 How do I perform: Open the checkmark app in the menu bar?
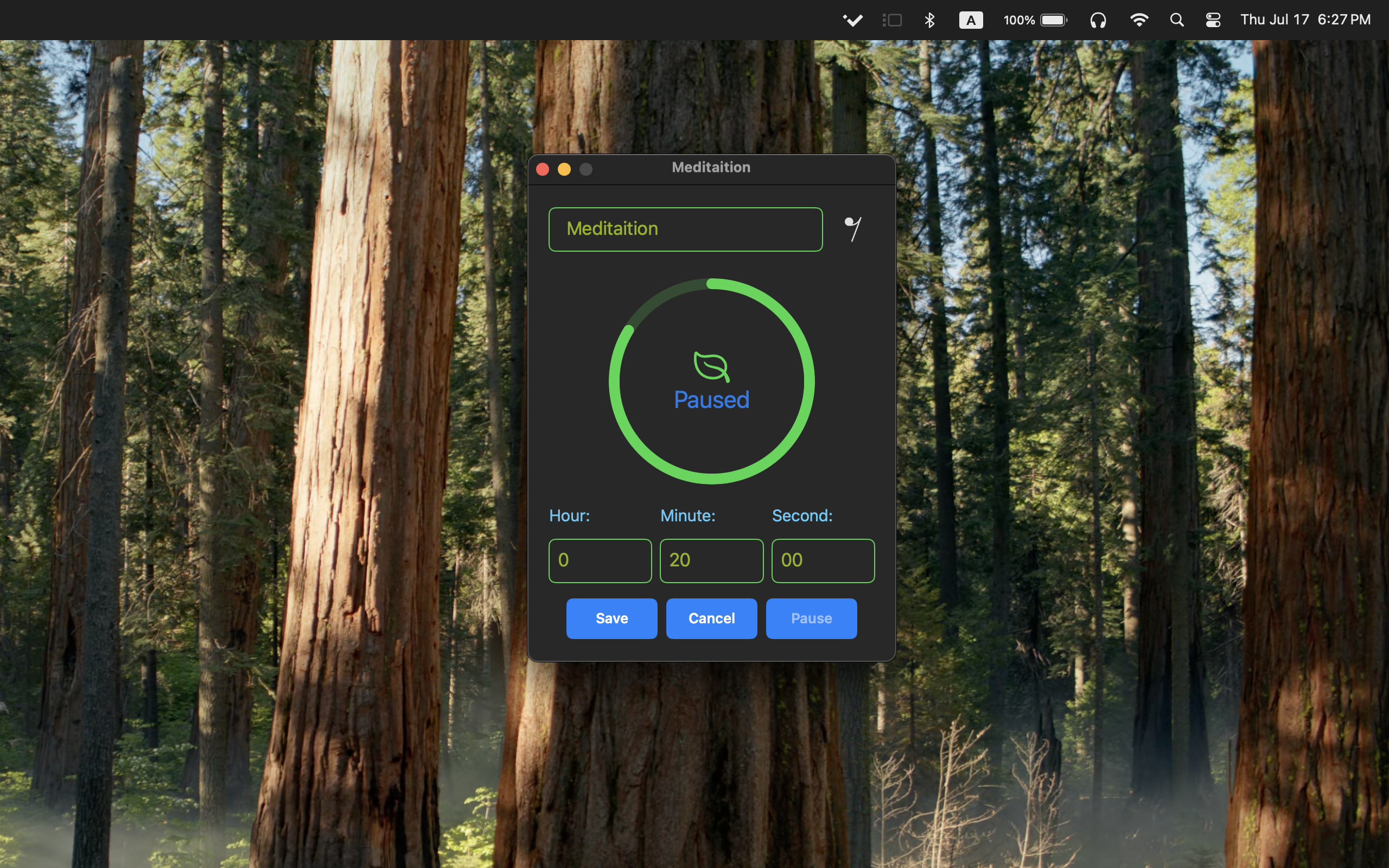(x=852, y=20)
